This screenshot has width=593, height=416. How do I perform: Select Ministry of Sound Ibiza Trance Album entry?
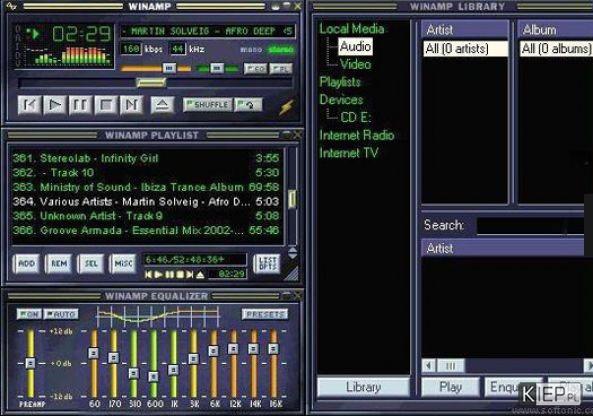pos(146,187)
